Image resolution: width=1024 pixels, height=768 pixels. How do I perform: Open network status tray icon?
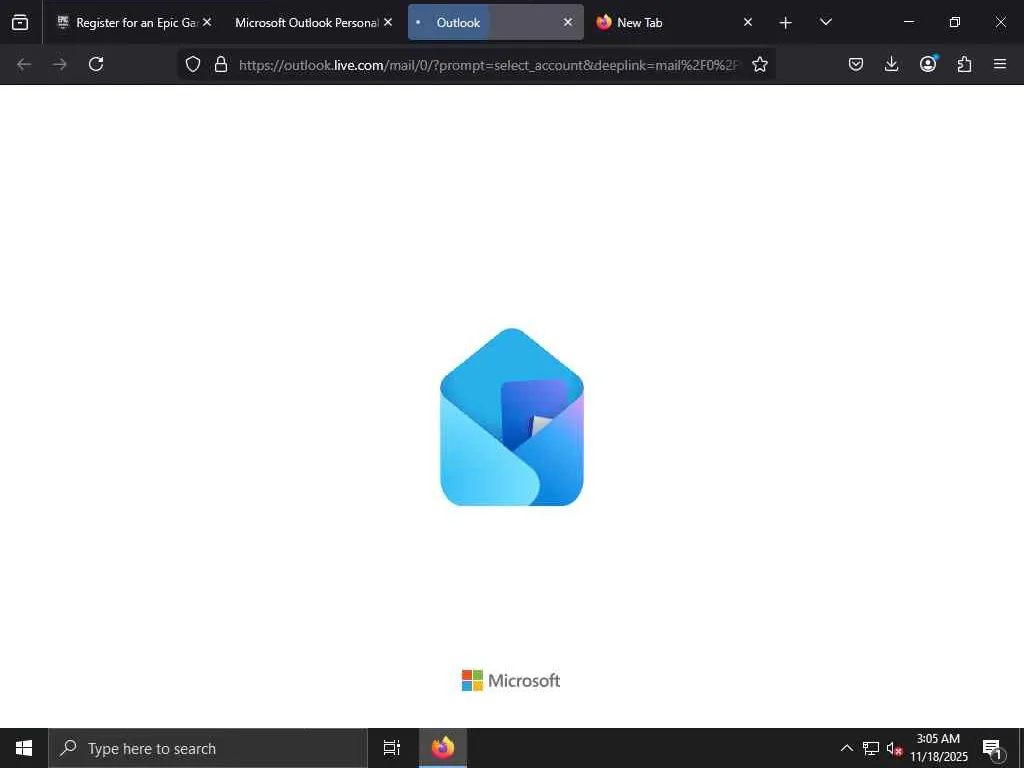(x=871, y=748)
